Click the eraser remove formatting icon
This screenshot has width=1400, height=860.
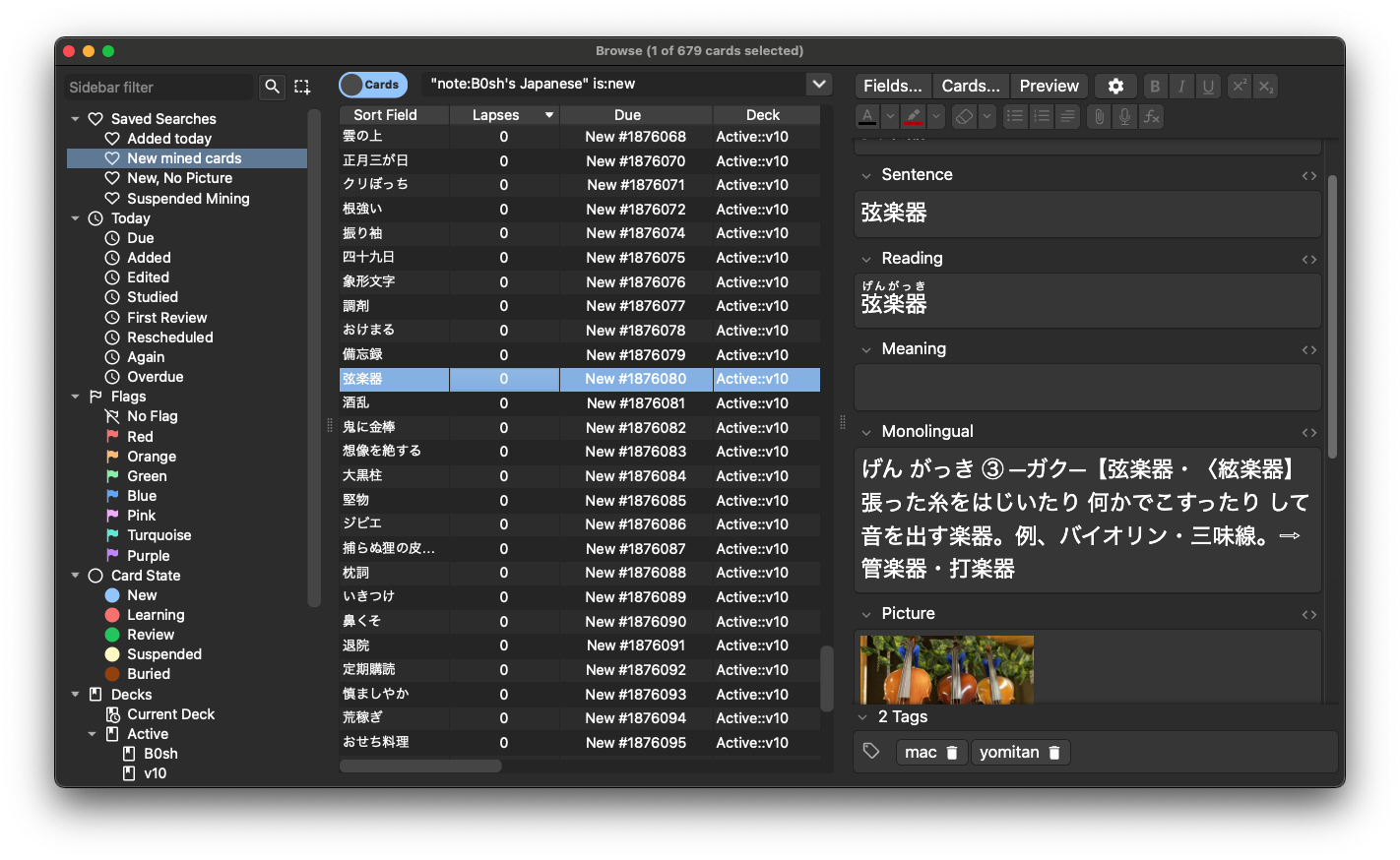[x=964, y=116]
